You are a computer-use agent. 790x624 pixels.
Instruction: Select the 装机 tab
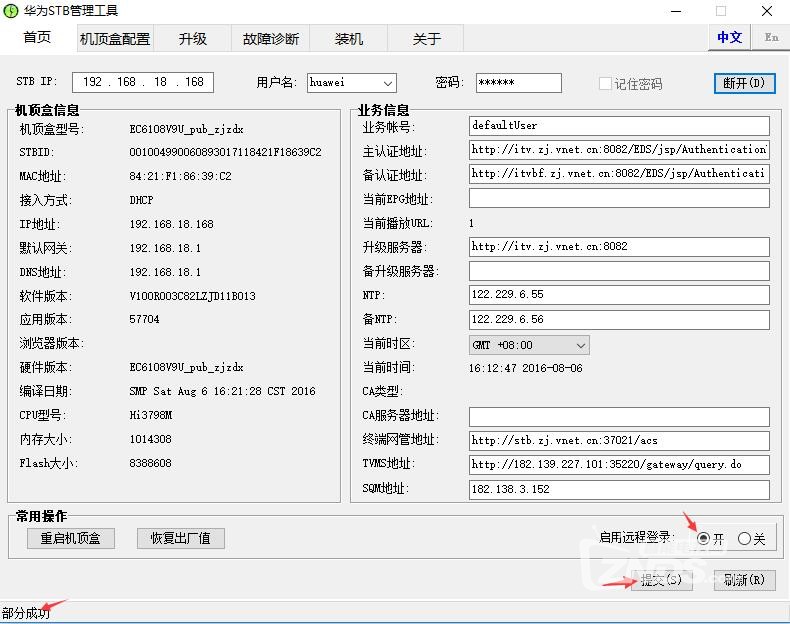click(349, 39)
